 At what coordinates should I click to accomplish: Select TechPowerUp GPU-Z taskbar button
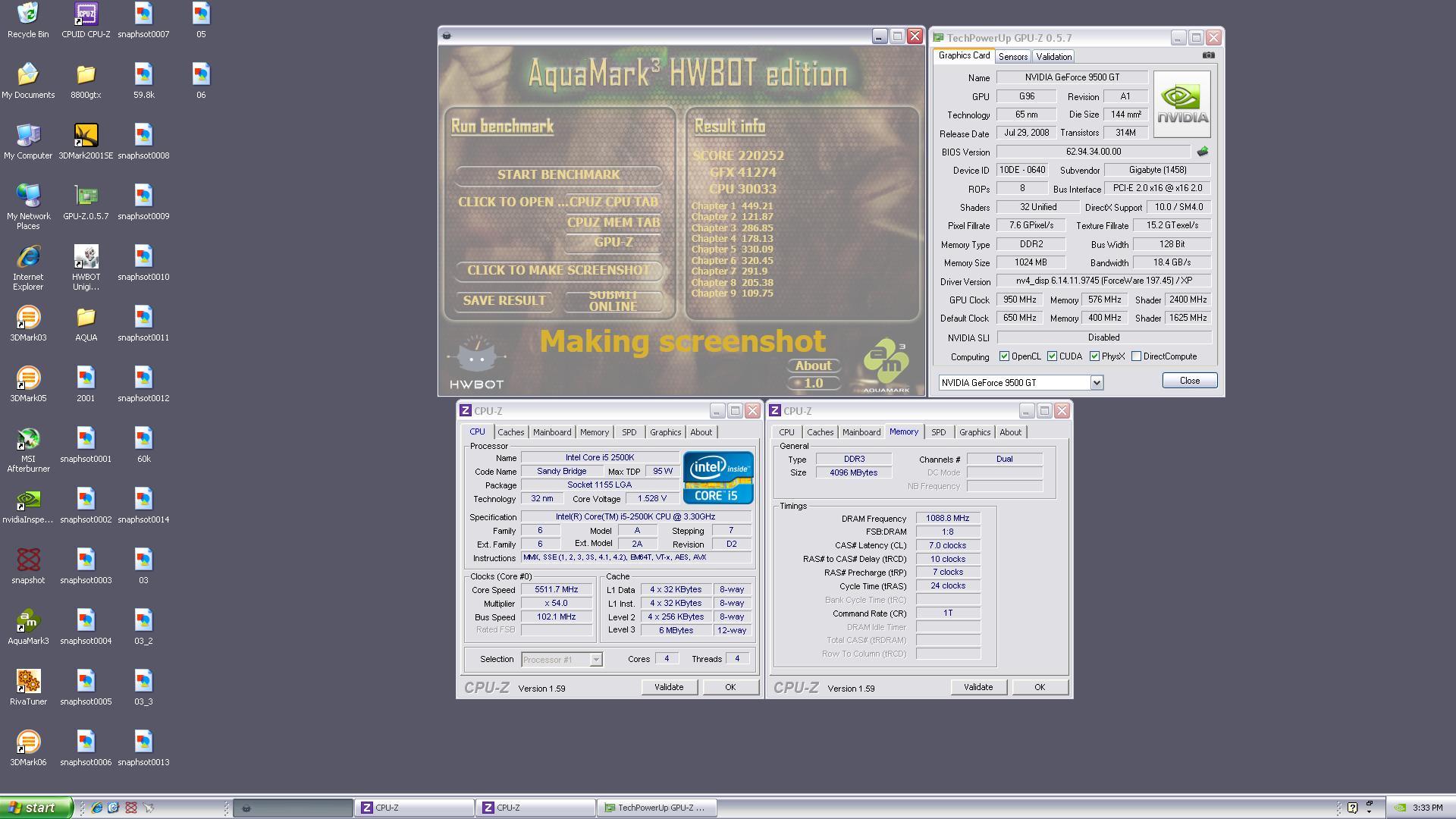click(x=657, y=808)
